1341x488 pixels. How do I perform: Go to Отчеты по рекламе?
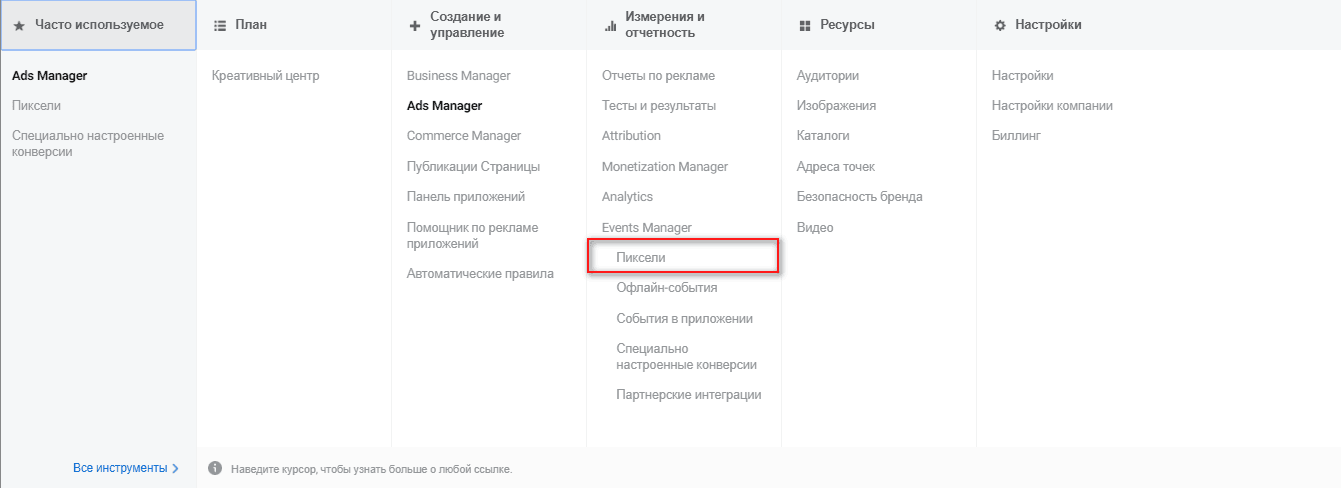658,76
